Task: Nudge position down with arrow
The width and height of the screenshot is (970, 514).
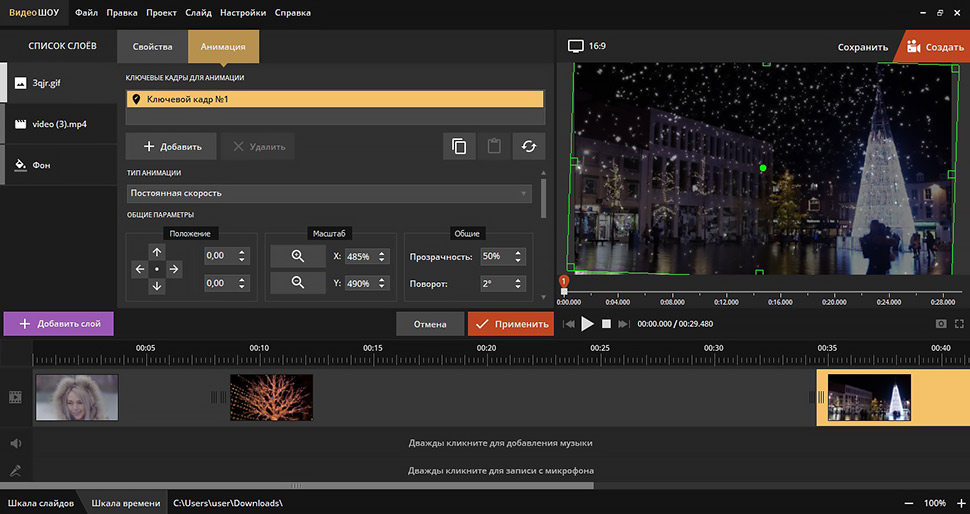Action: click(157, 286)
